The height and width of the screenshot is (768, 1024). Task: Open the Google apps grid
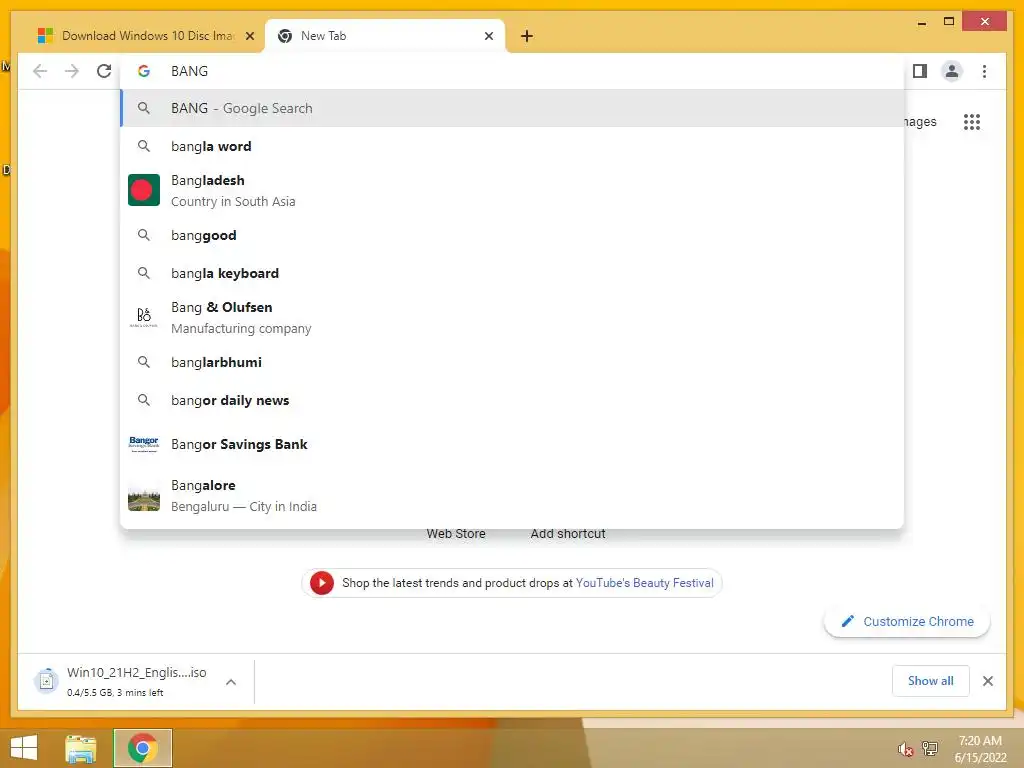pos(972,121)
